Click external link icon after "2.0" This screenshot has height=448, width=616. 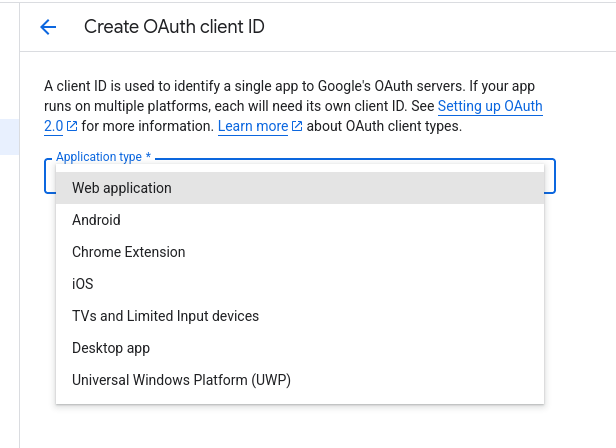(x=72, y=127)
